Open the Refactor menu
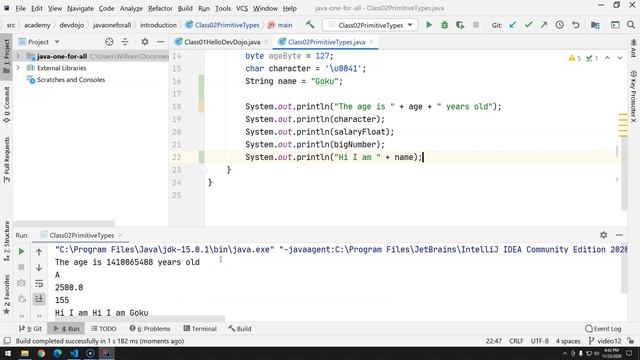640x360 pixels. pos(160,8)
